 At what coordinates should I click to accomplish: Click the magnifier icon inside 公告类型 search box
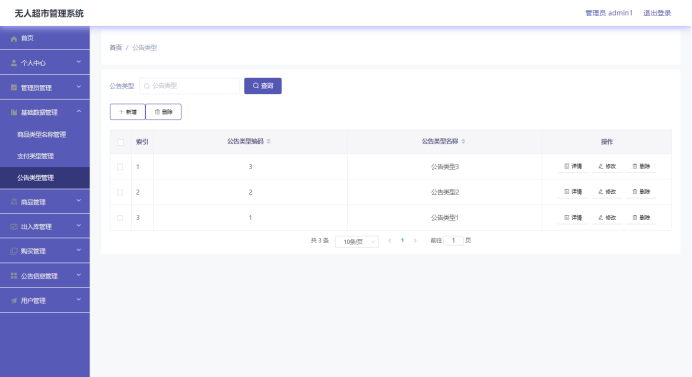coord(147,86)
